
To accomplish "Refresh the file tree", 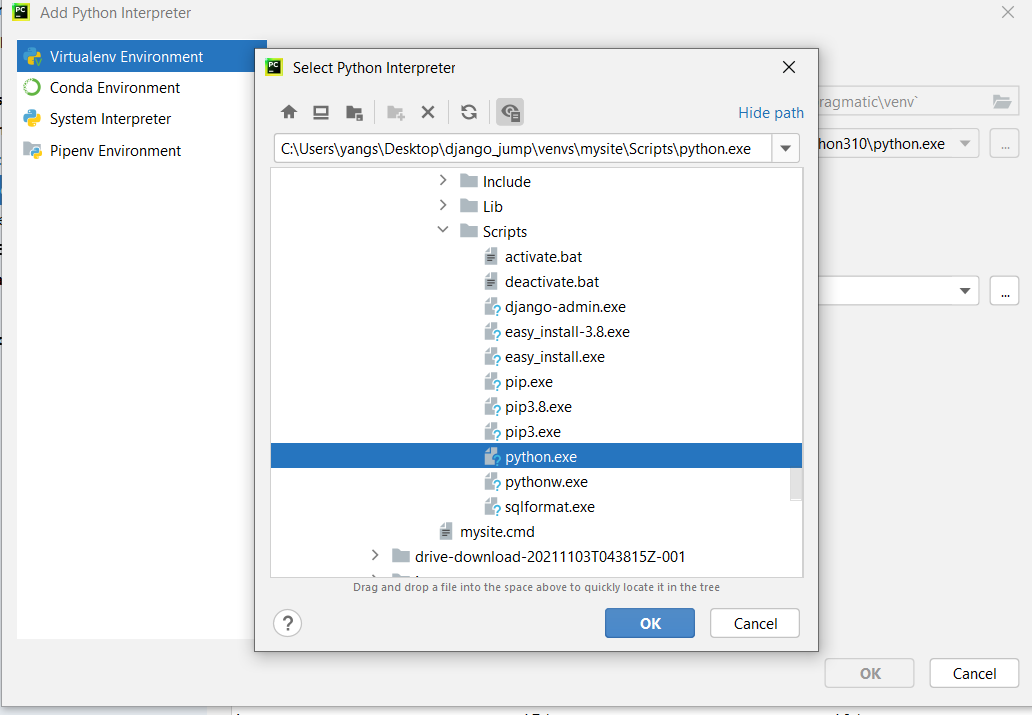I will coord(469,113).
